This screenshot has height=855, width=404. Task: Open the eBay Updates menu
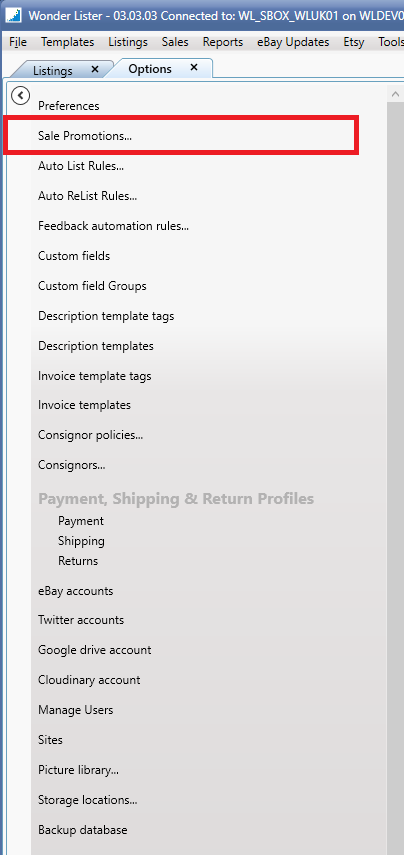[293, 42]
